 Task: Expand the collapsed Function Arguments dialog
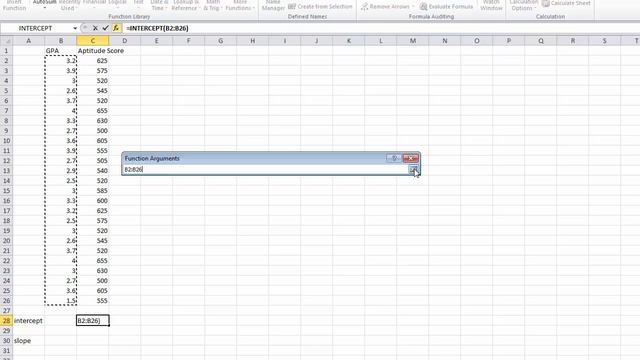(413, 169)
